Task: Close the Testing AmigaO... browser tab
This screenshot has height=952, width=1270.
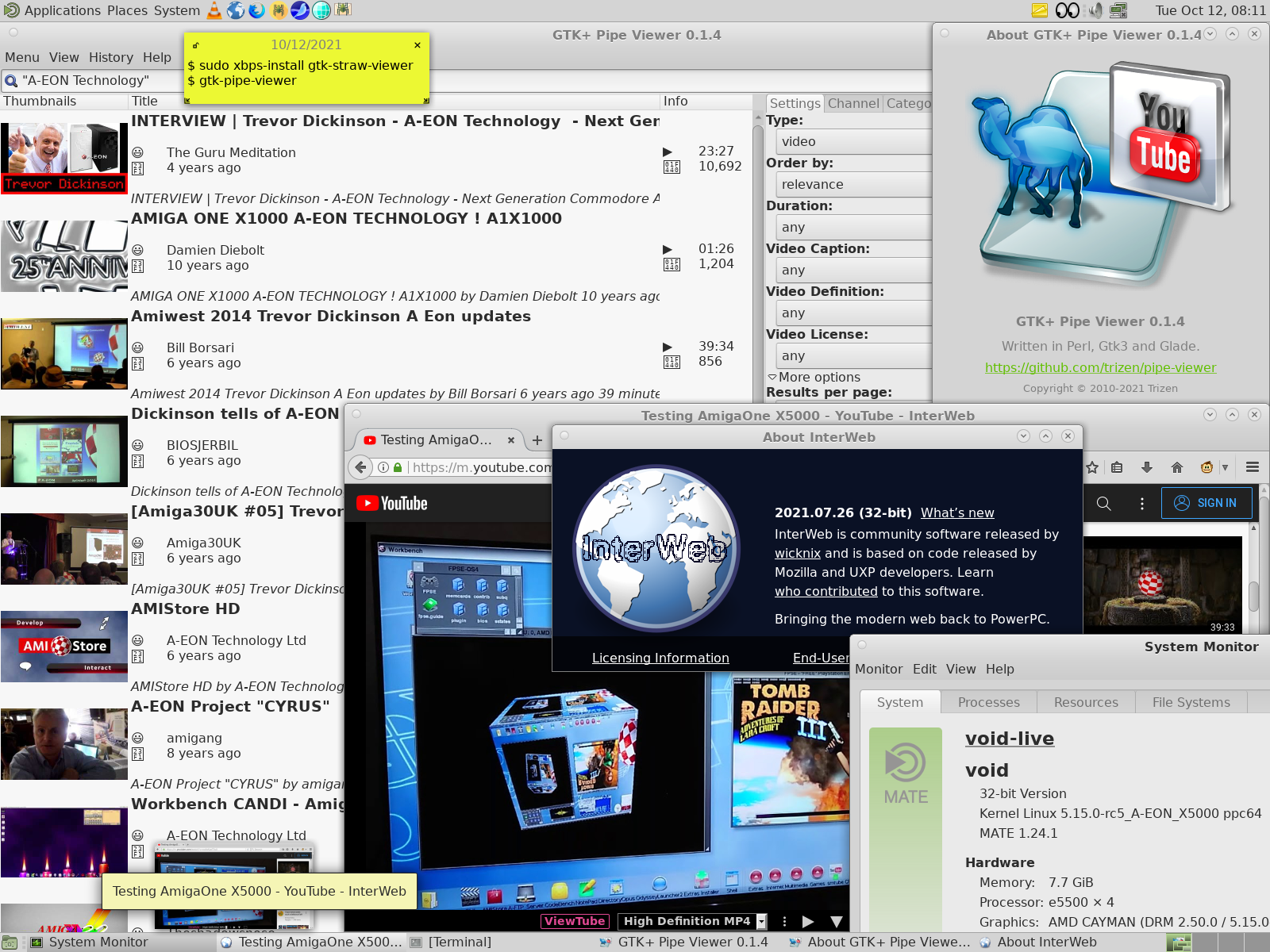Action: tap(511, 440)
